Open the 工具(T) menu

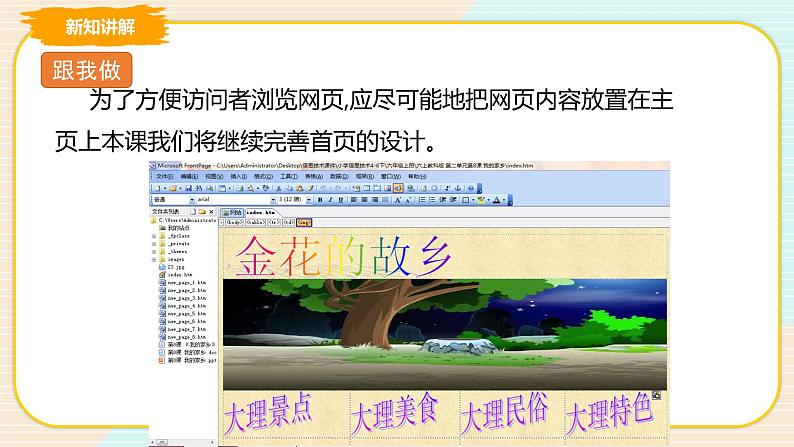pyautogui.click(x=289, y=176)
